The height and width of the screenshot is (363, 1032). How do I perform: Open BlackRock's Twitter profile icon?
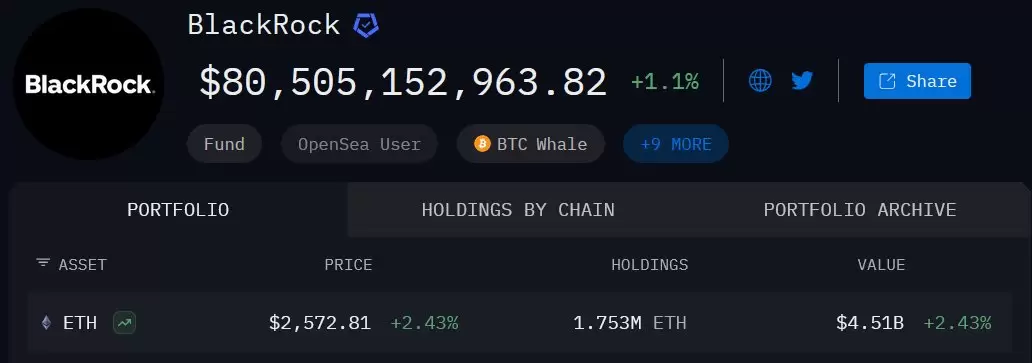(802, 81)
